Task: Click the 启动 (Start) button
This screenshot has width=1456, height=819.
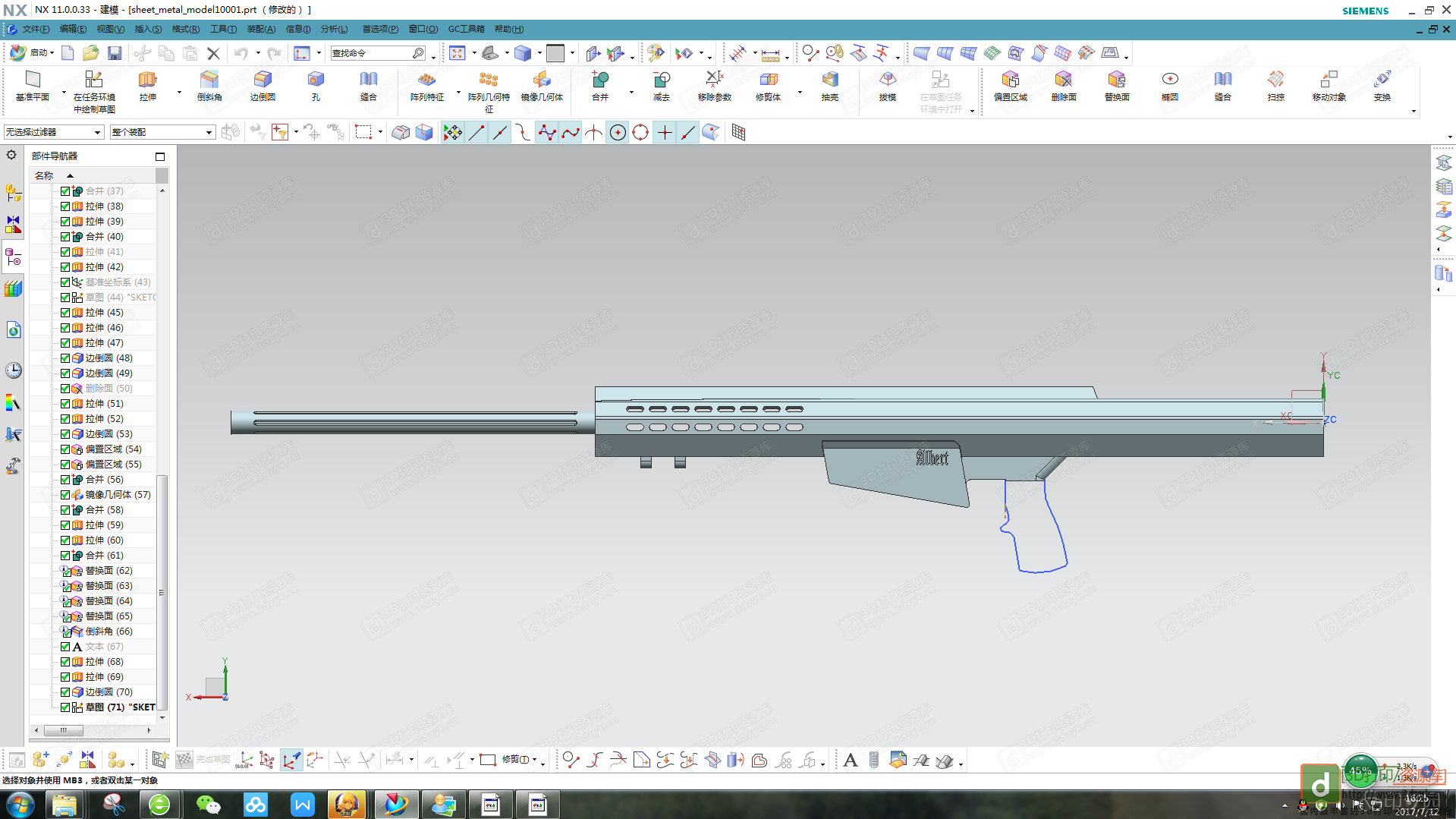Action: 31,53
